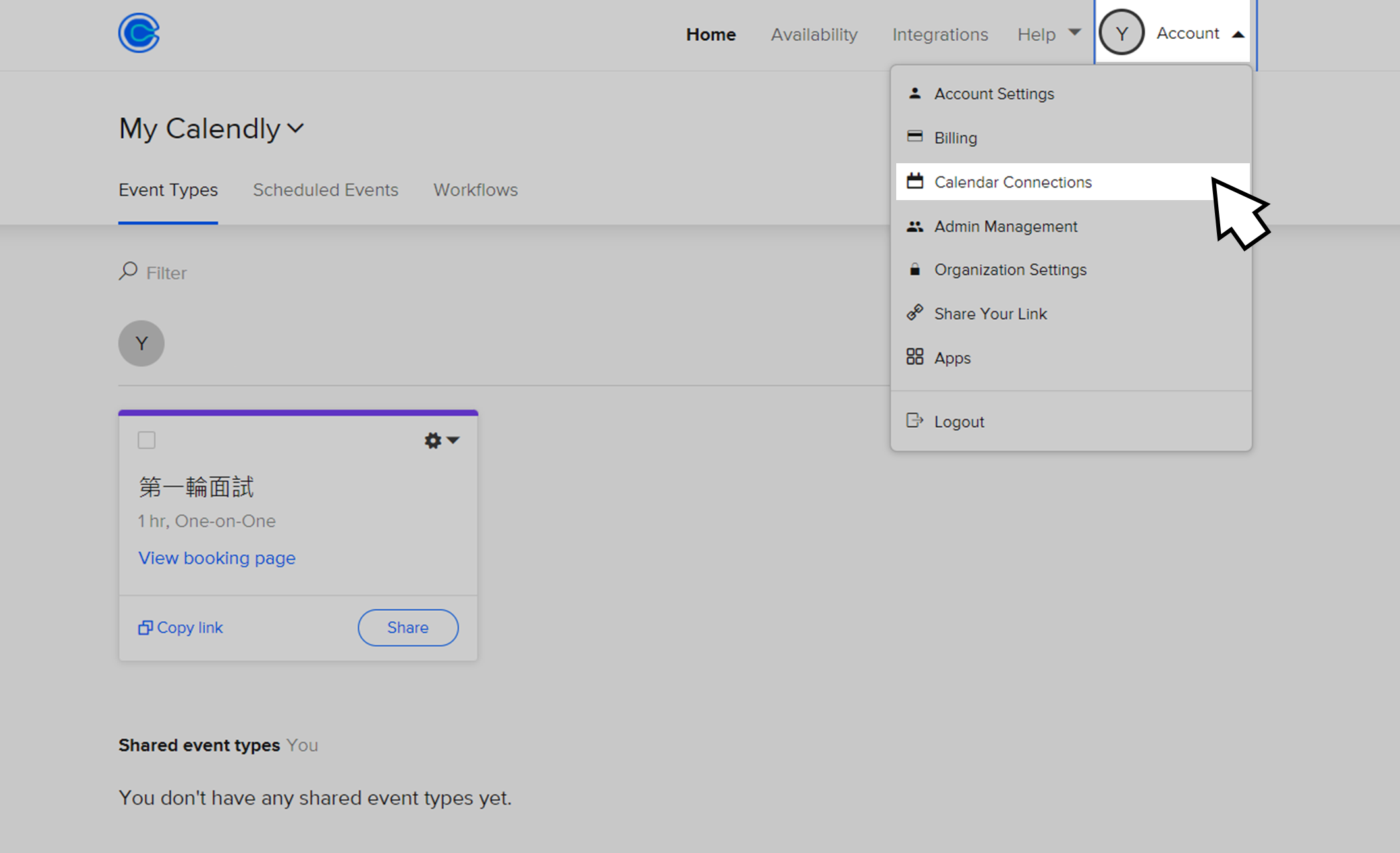Click the gray Y user avatar

[x=142, y=344]
